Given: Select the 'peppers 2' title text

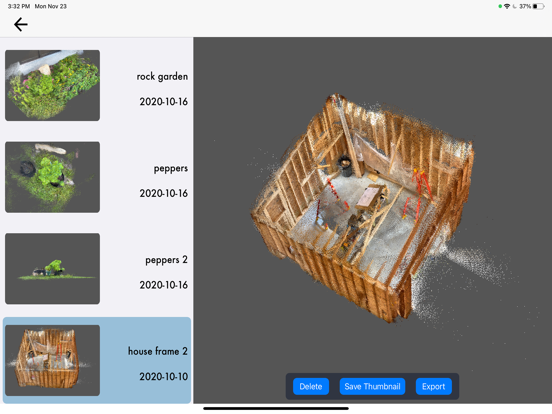Looking at the screenshot, I should click(x=167, y=260).
